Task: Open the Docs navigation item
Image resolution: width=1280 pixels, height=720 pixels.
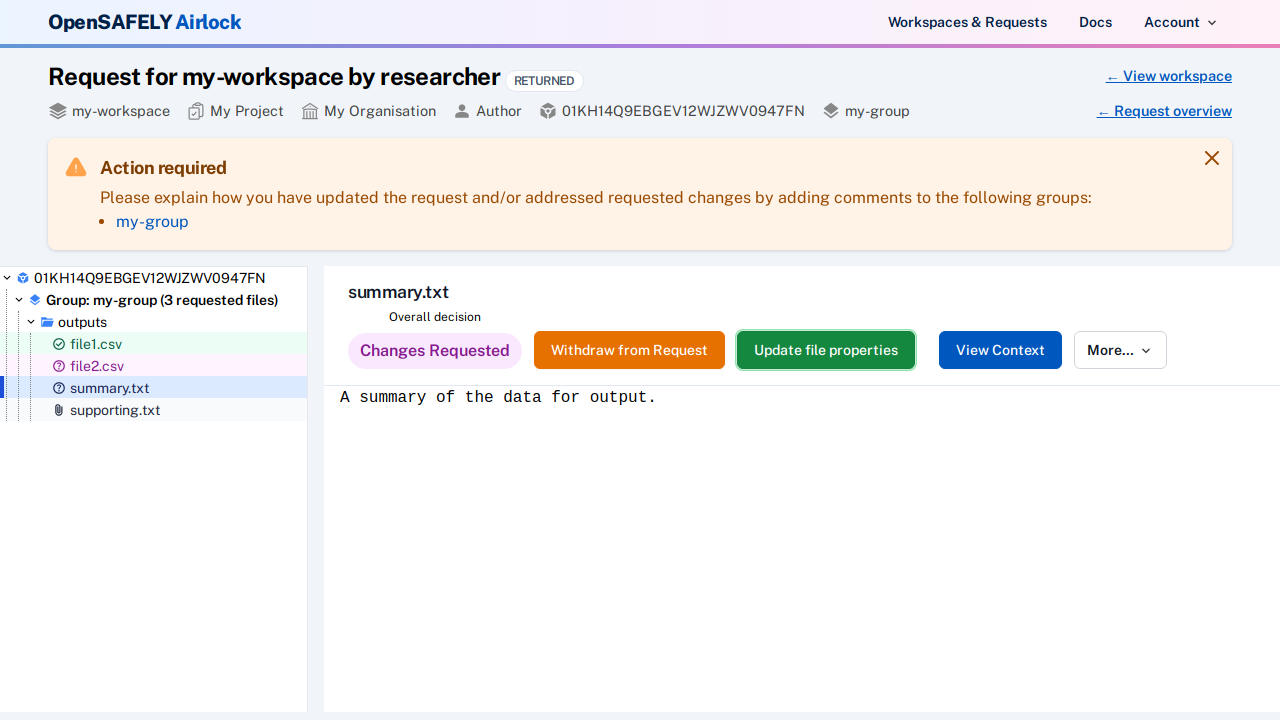Action: pos(1095,22)
